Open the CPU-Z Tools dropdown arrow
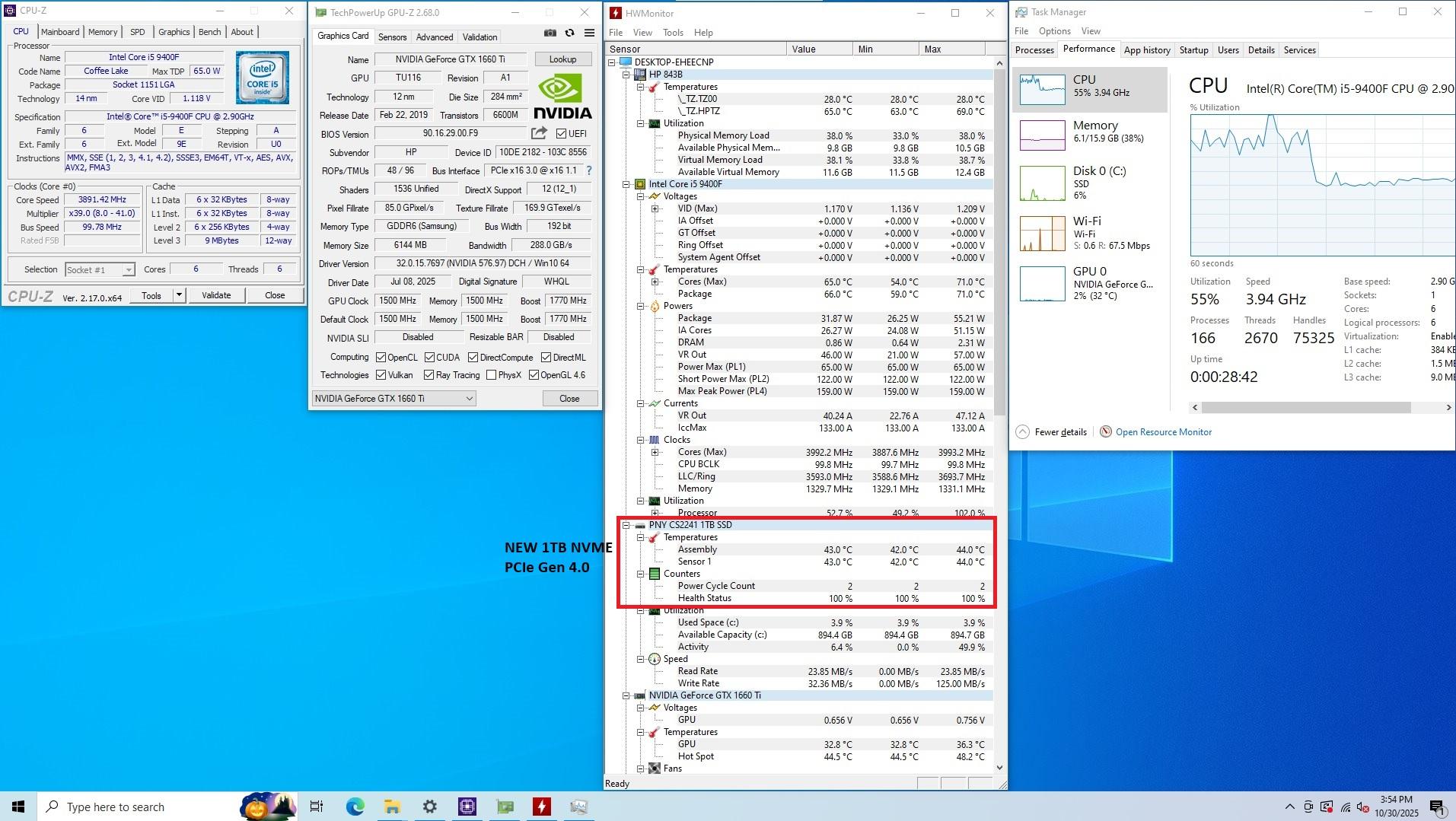The height and width of the screenshot is (821, 1456). pyautogui.click(x=179, y=295)
